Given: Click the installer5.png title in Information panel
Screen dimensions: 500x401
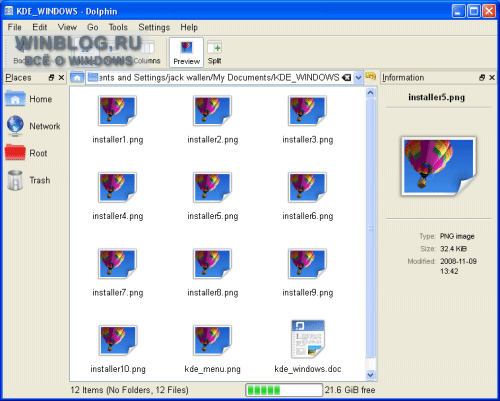Looking at the screenshot, I should coord(436,97).
